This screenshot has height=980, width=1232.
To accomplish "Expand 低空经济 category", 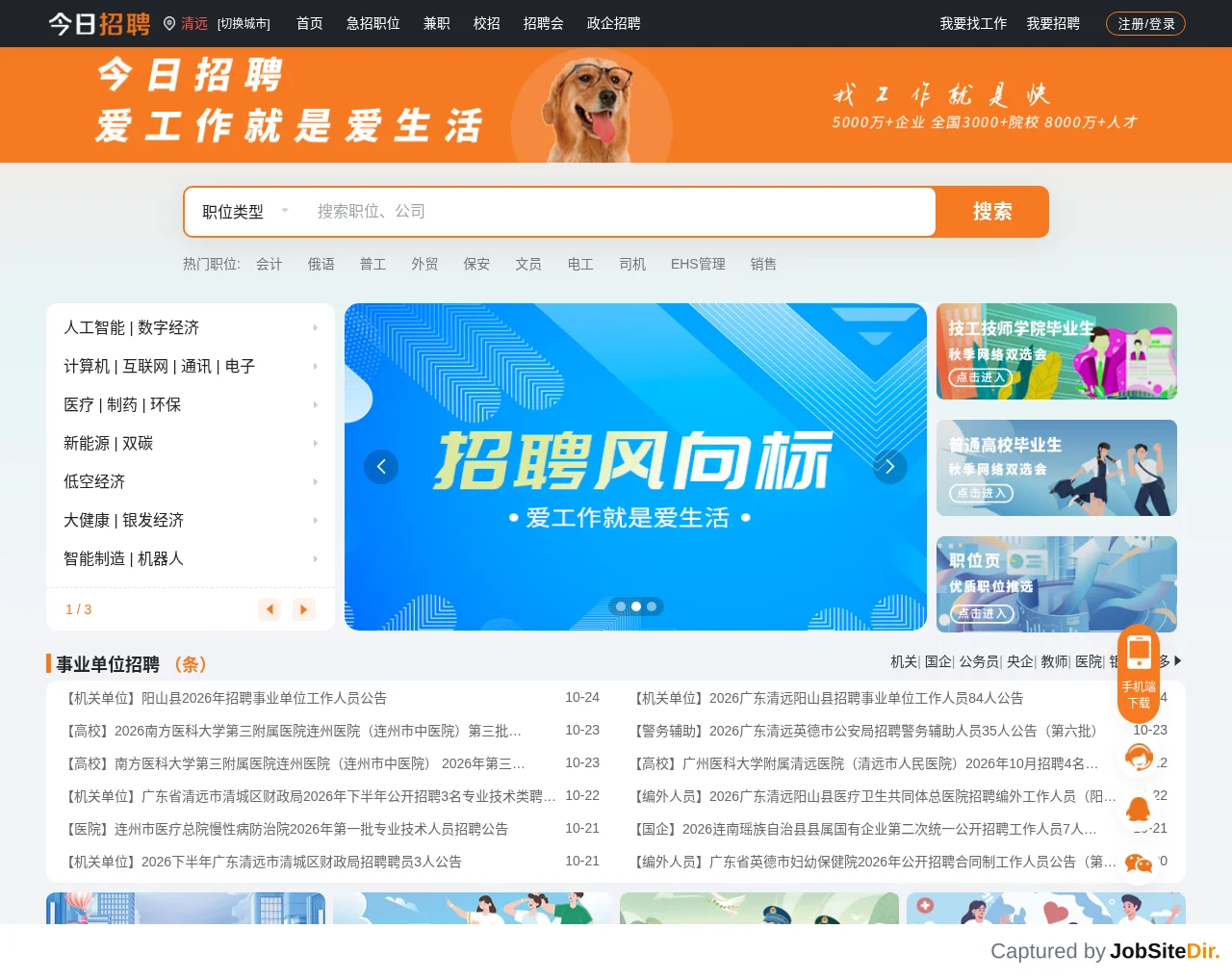I will [x=191, y=482].
